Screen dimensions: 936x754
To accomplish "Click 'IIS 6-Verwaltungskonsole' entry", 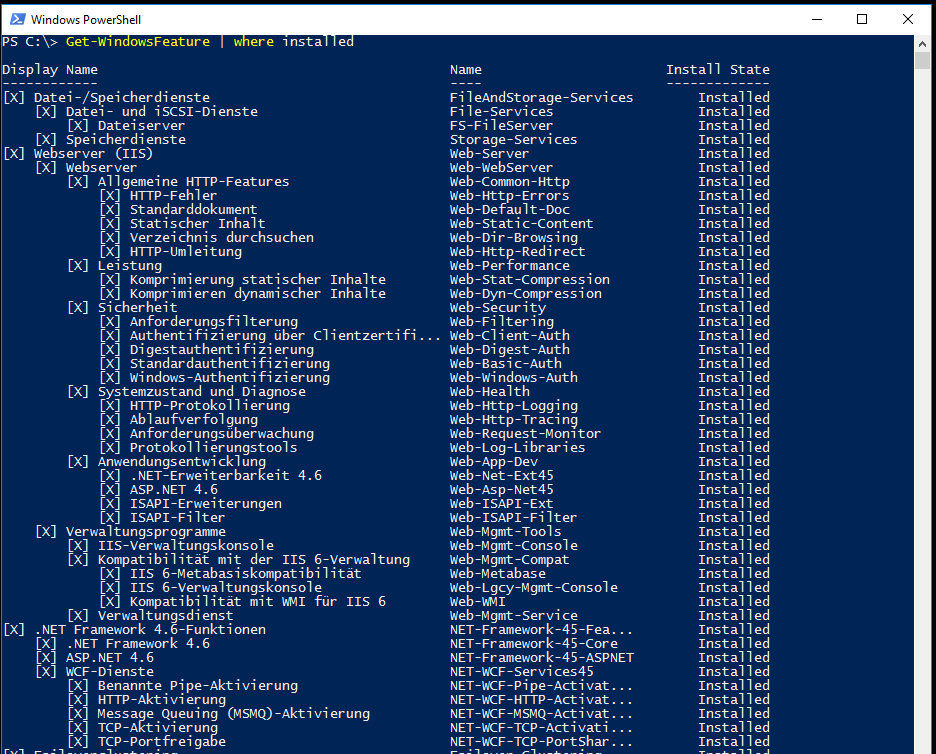I will point(226,587).
